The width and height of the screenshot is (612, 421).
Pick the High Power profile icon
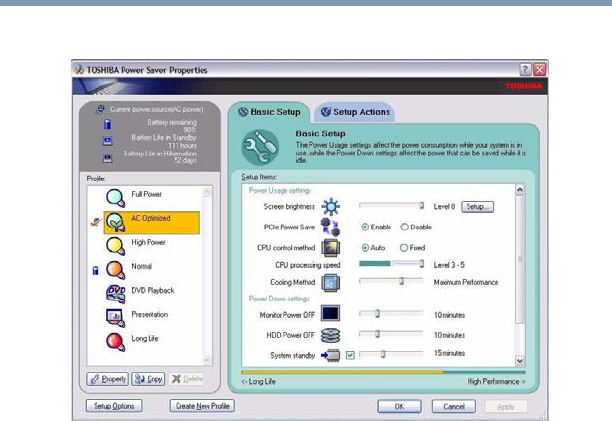coord(116,246)
